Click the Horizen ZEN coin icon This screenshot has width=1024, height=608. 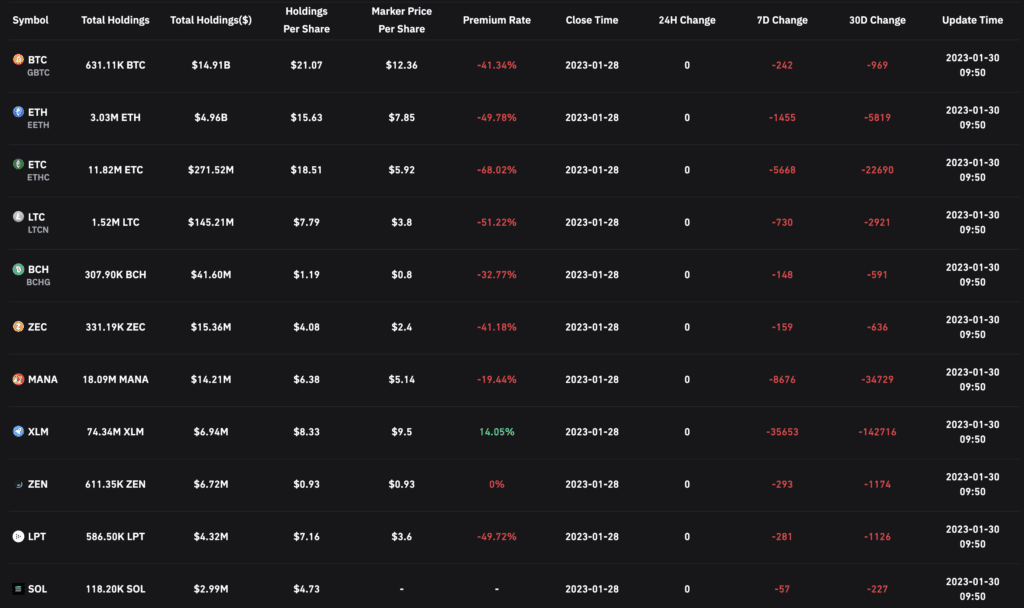tap(18, 484)
